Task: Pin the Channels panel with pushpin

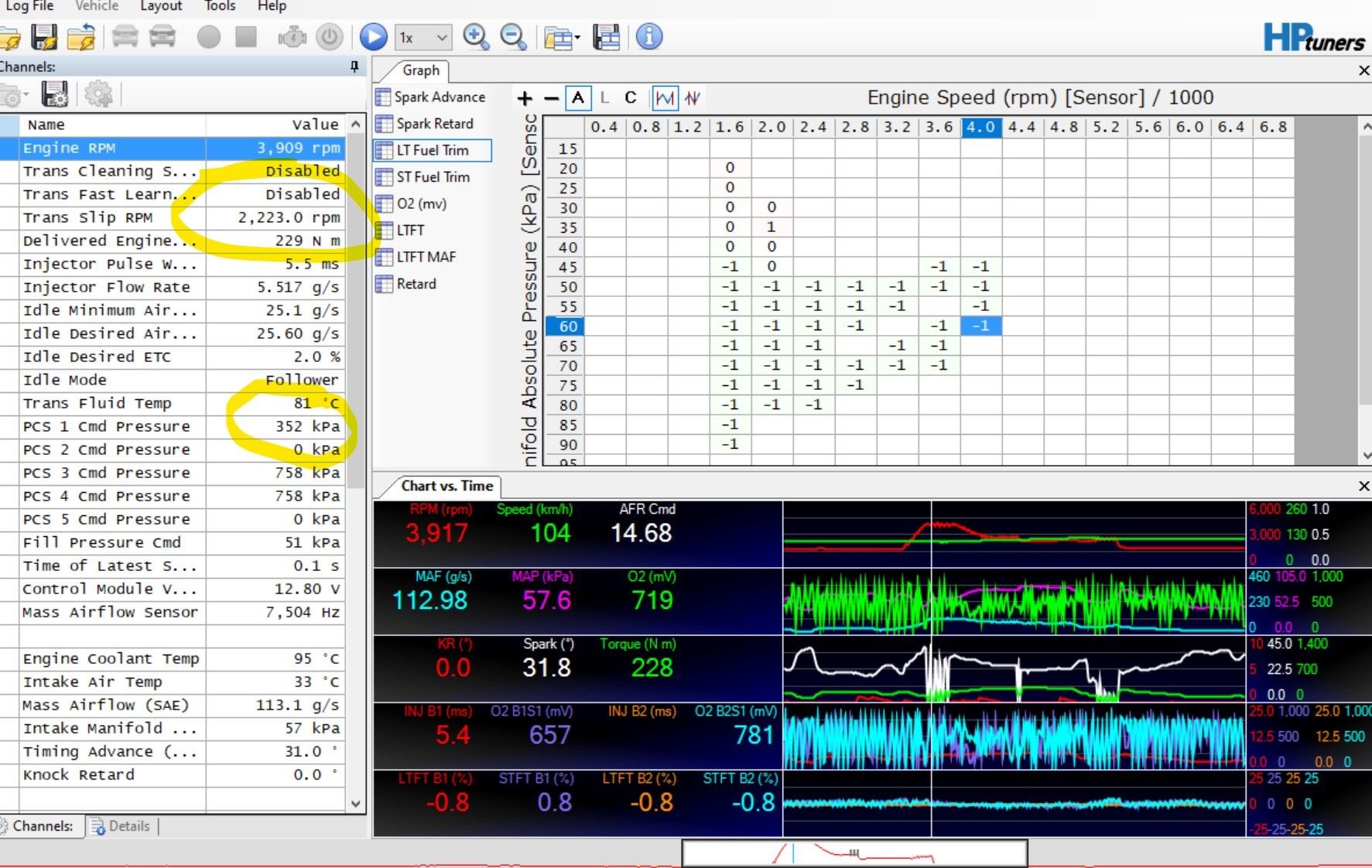Action: (354, 67)
